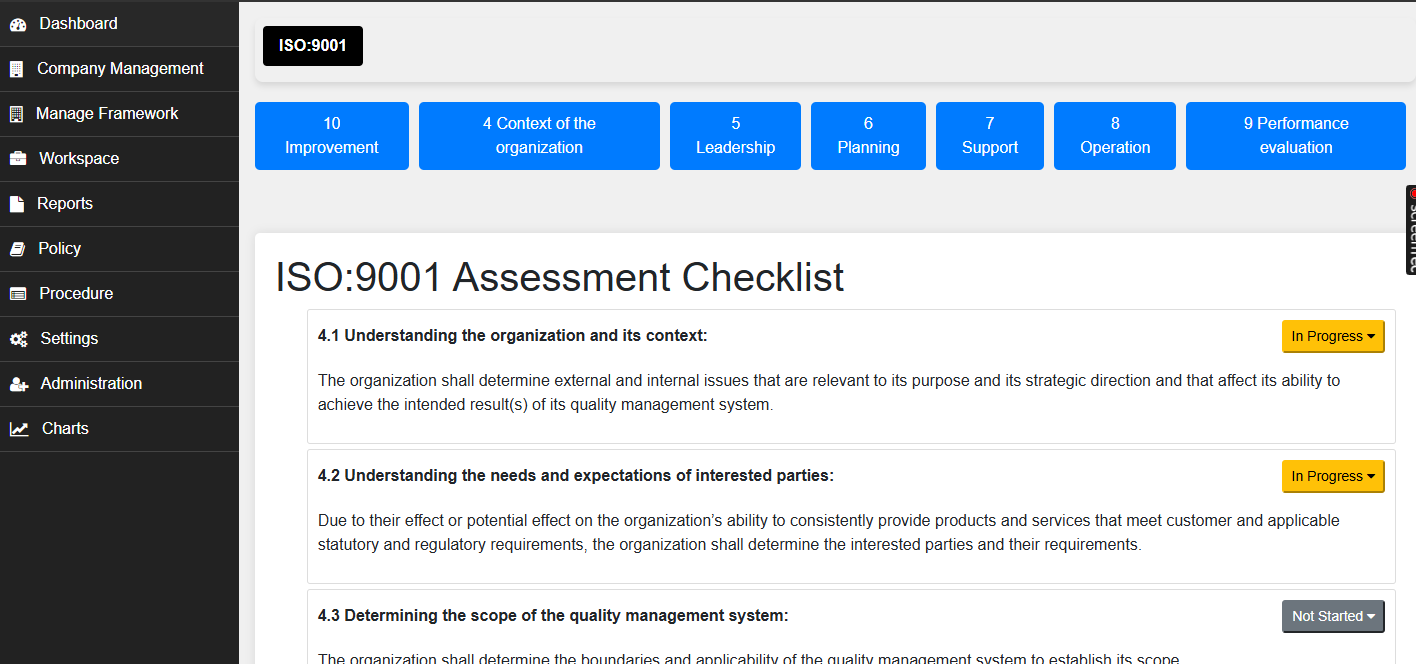1416x664 pixels.
Task: Click the ISO:9001 label badge
Action: 312,45
